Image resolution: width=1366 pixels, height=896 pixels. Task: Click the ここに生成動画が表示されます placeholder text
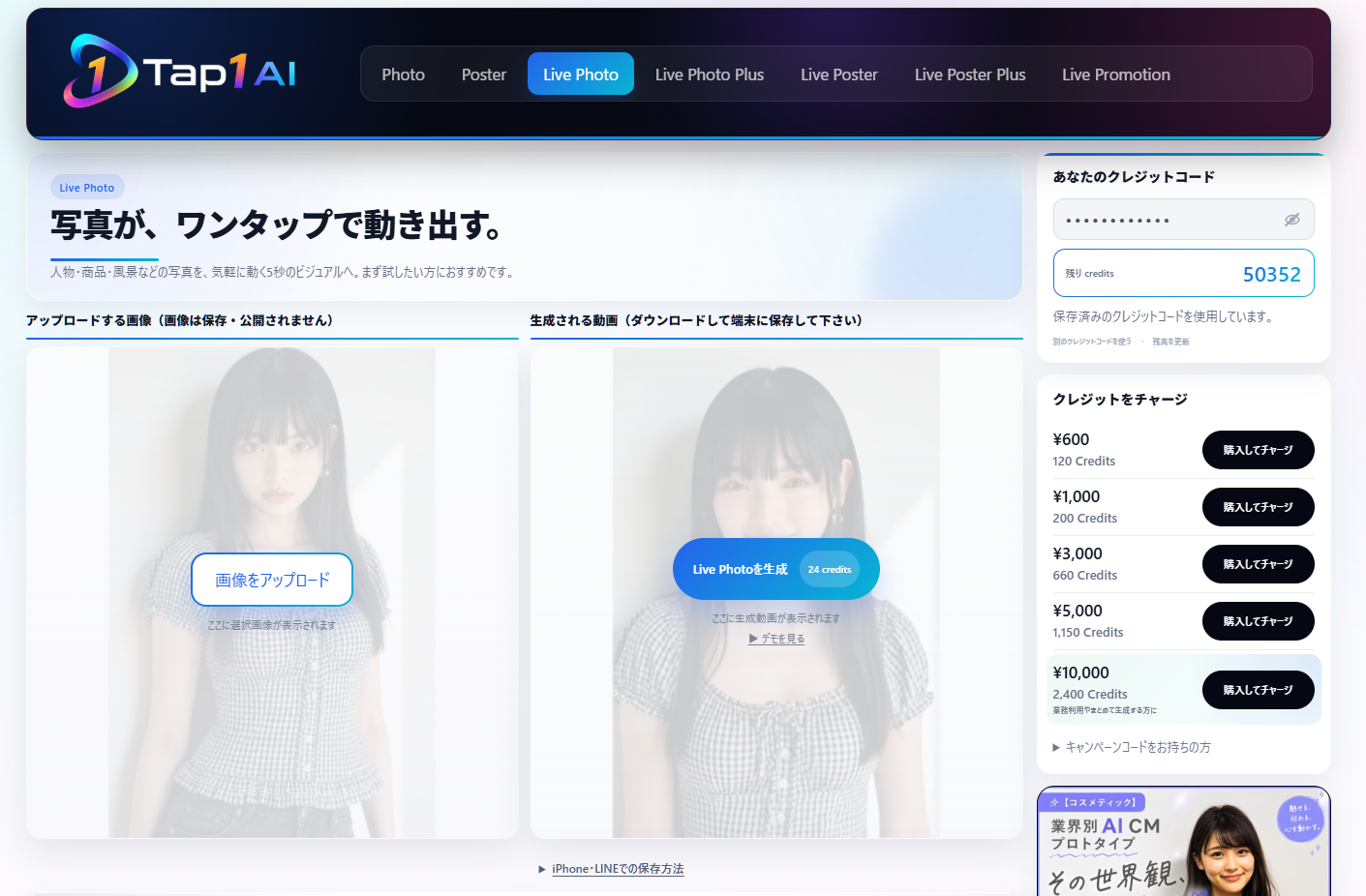point(776,618)
